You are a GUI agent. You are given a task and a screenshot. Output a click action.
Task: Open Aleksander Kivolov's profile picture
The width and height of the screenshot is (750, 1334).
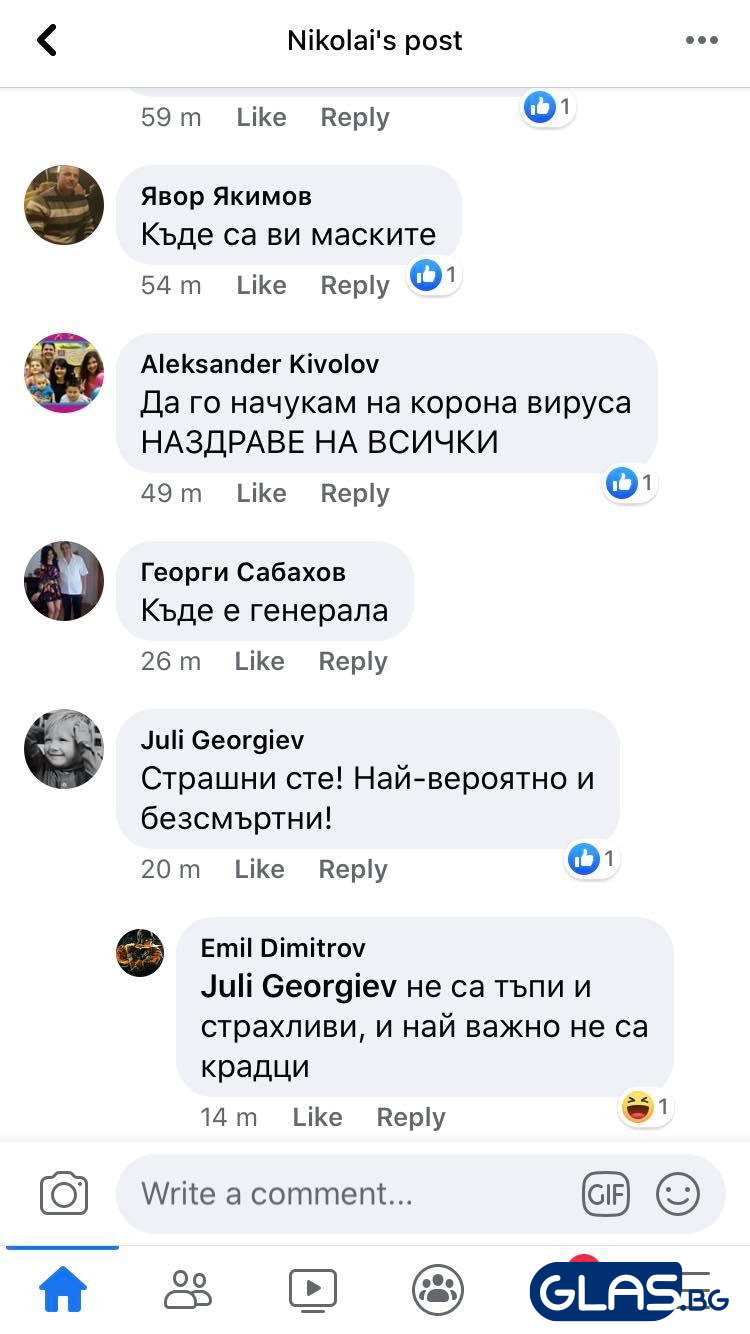click(64, 373)
